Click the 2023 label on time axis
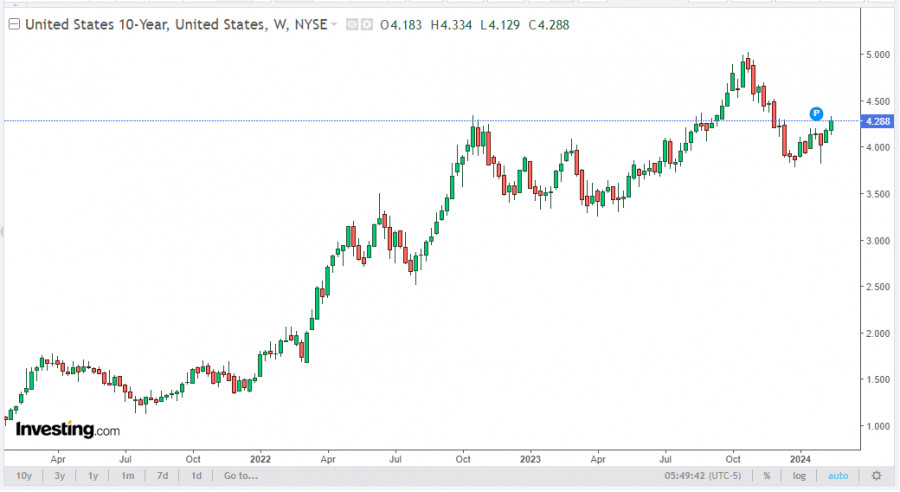Screen dimensions: 900x492 530,459
